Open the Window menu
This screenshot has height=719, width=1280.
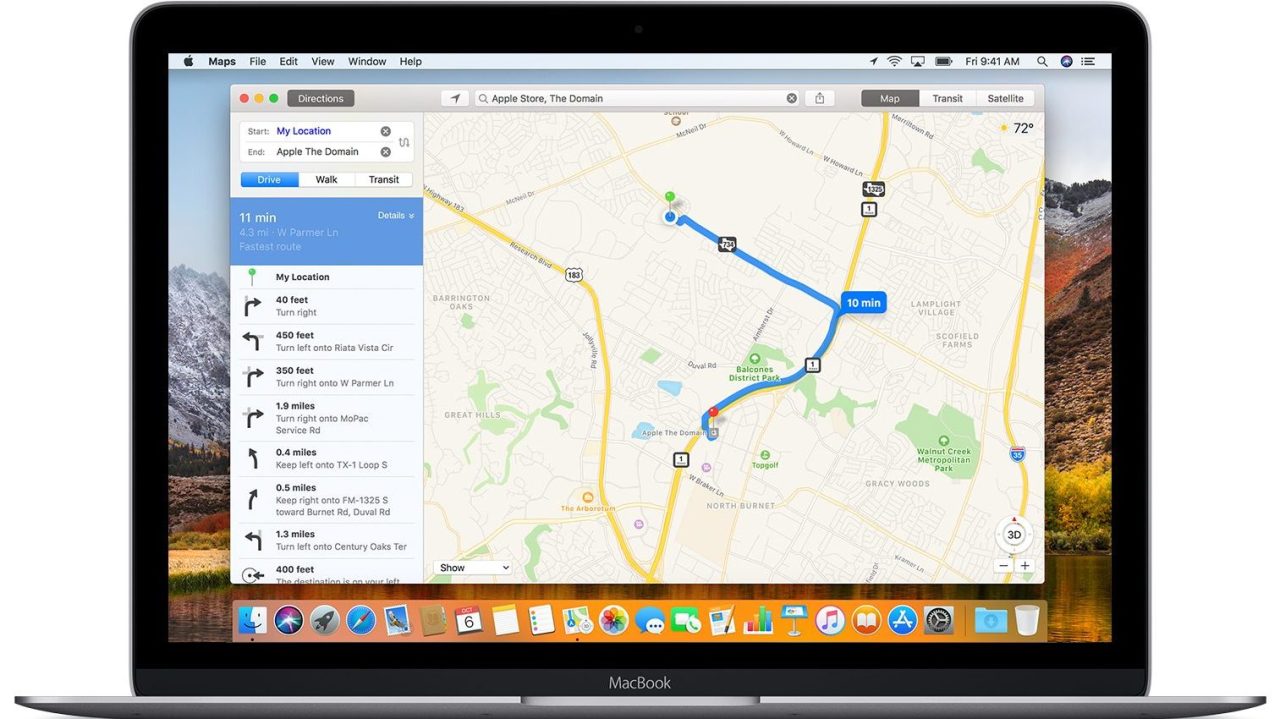(367, 62)
